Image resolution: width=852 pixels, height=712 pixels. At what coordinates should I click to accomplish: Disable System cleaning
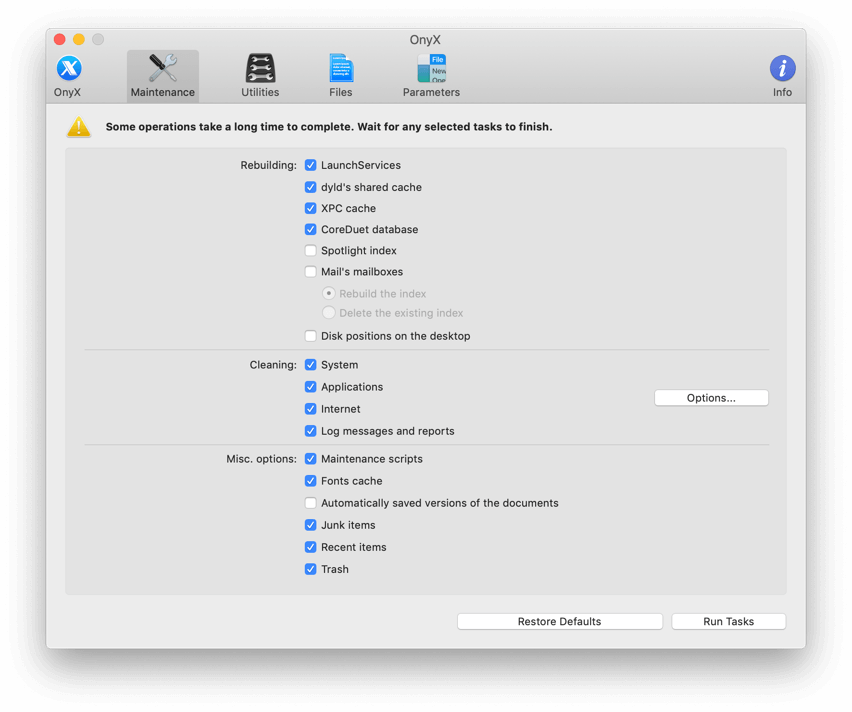[x=311, y=365]
